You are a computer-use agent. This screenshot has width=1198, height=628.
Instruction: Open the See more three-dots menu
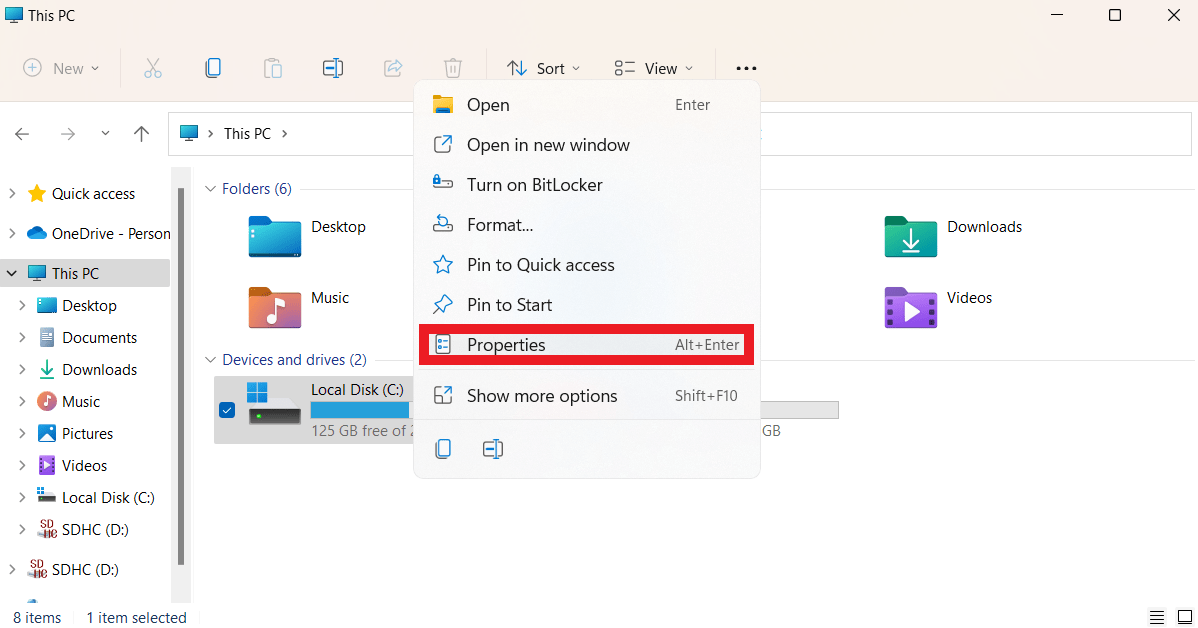tap(746, 68)
